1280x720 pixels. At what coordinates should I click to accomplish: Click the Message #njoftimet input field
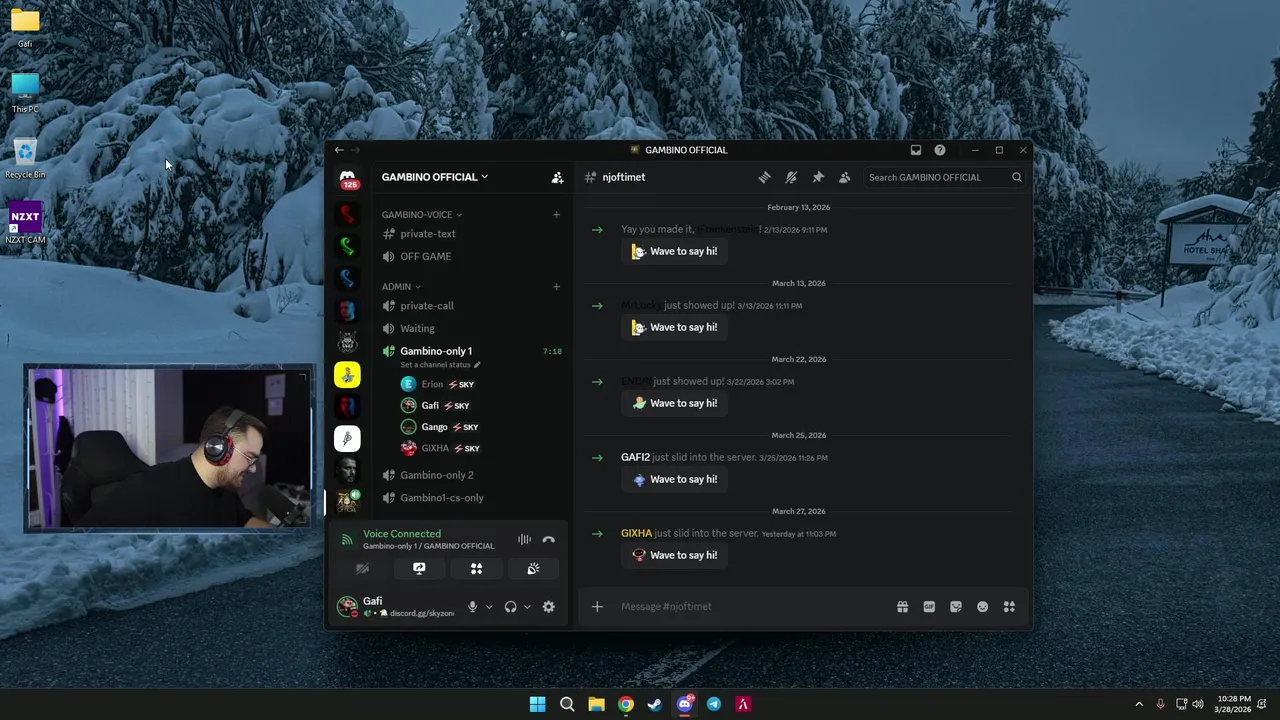click(752, 606)
